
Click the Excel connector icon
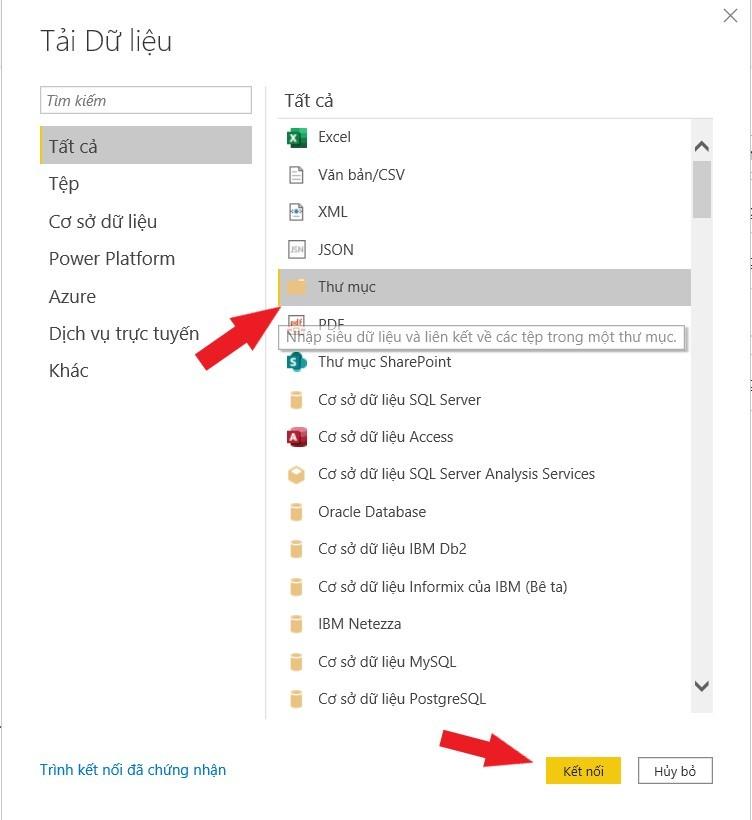pos(297,138)
